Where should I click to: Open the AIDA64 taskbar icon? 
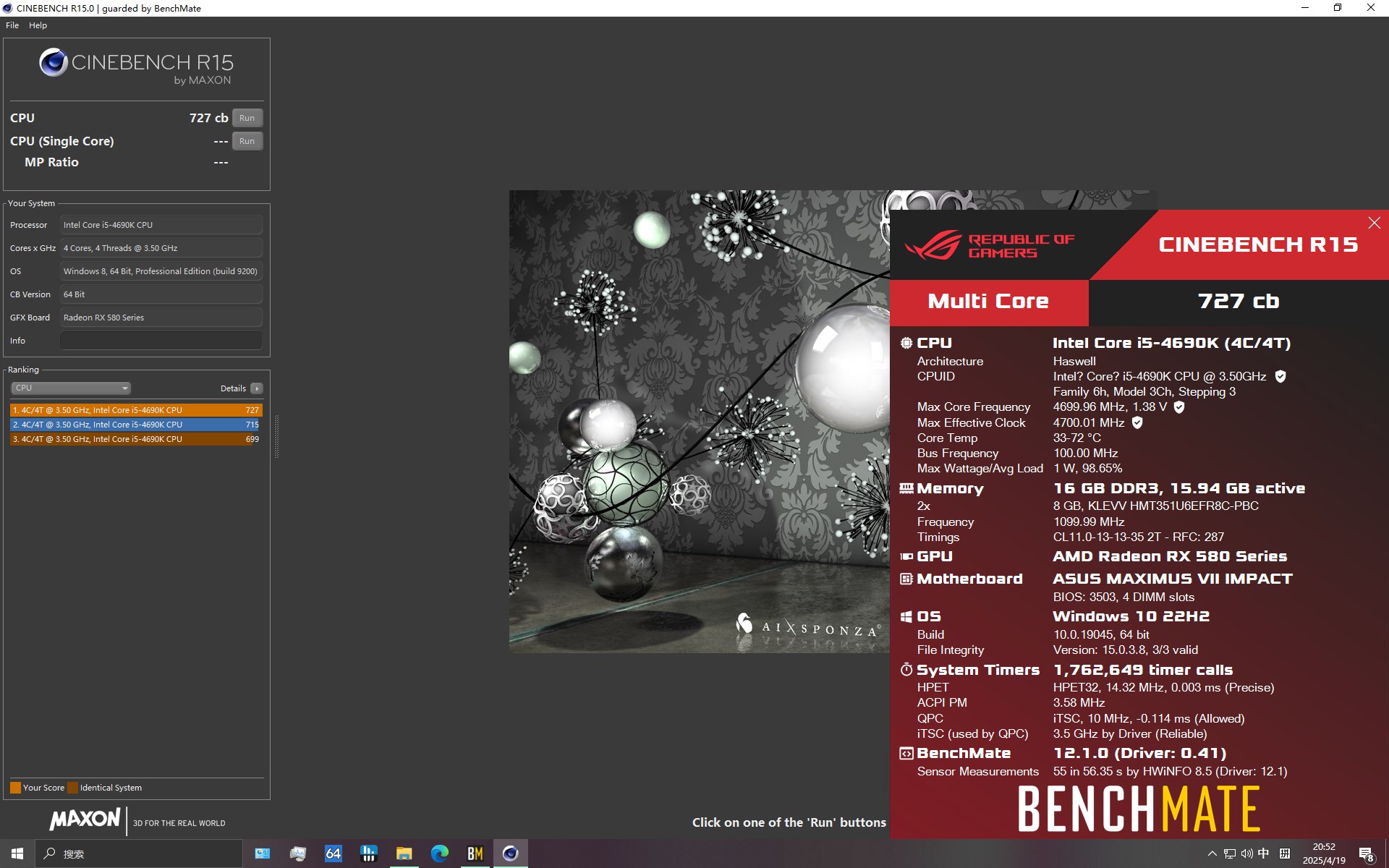tap(333, 854)
